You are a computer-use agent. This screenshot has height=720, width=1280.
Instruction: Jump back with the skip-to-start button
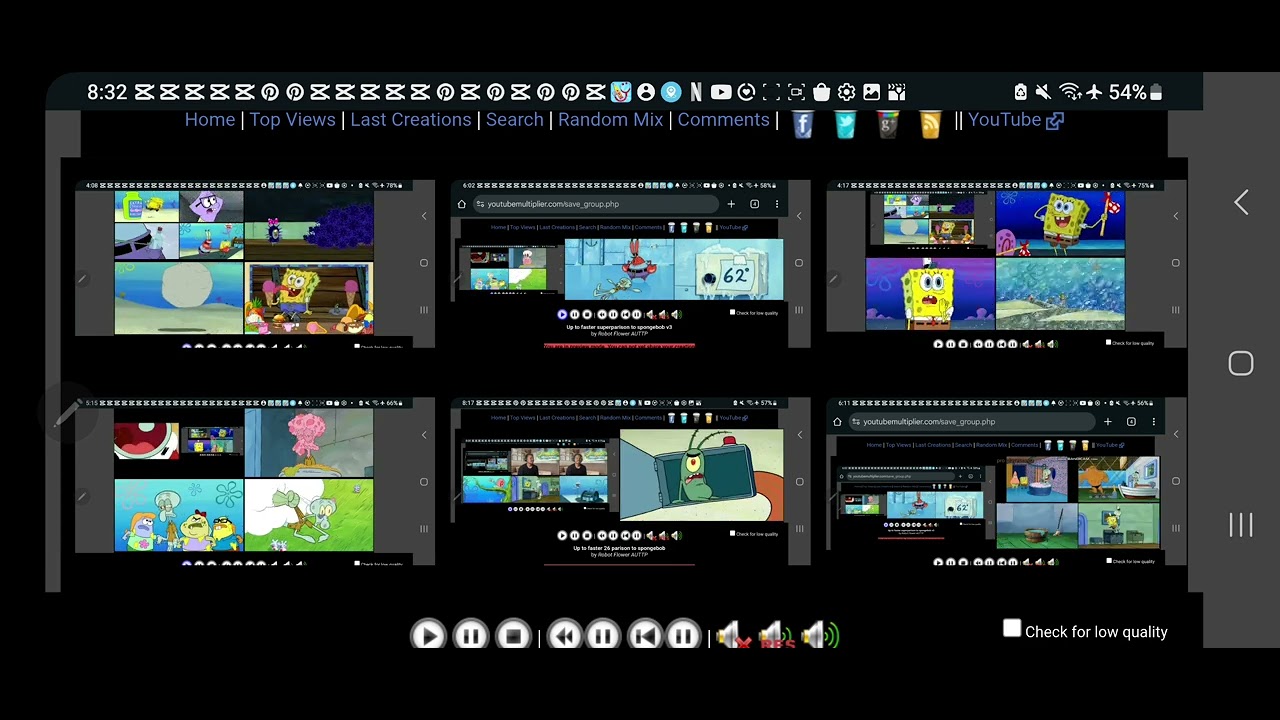pos(646,635)
